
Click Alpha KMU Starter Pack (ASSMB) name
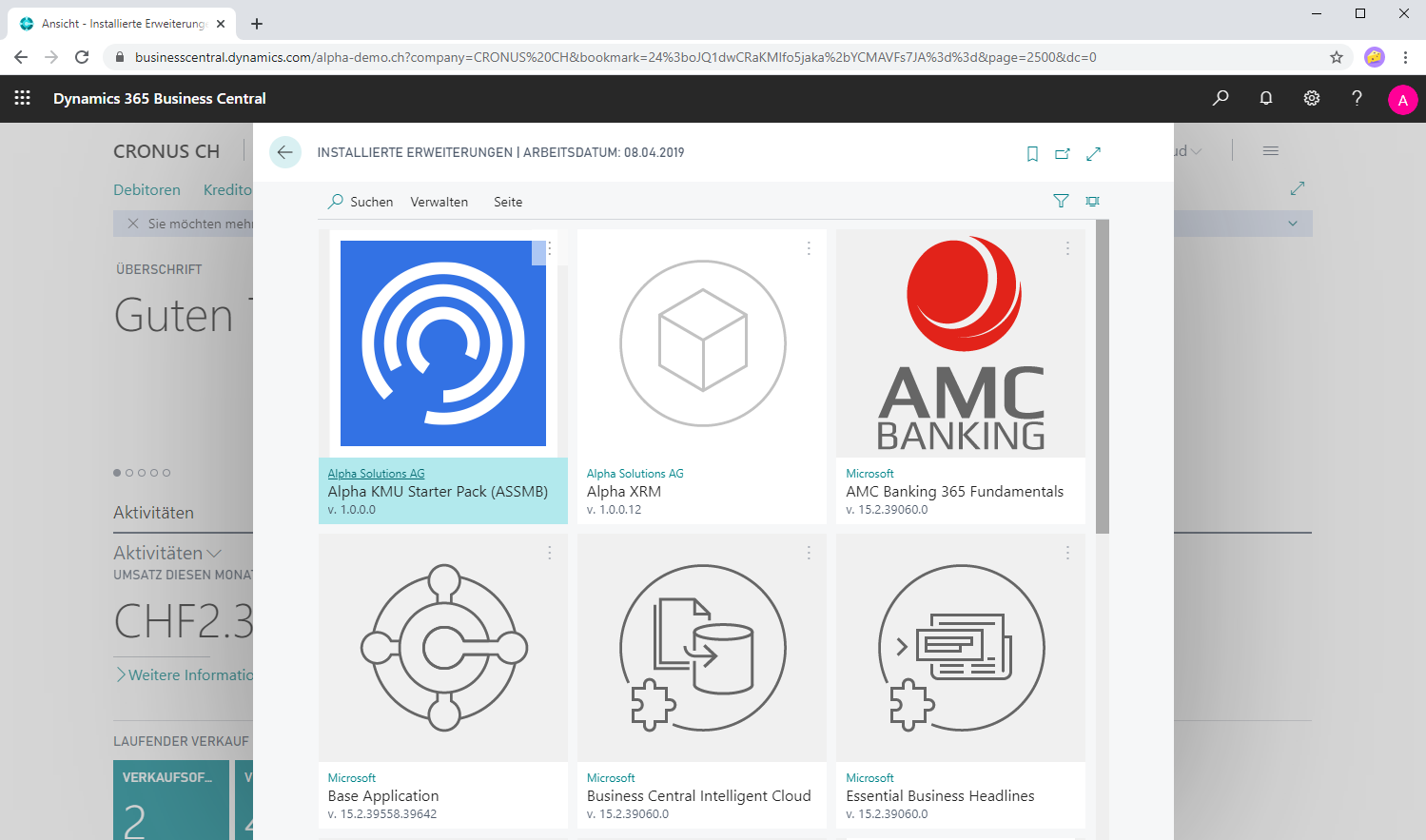[438, 492]
